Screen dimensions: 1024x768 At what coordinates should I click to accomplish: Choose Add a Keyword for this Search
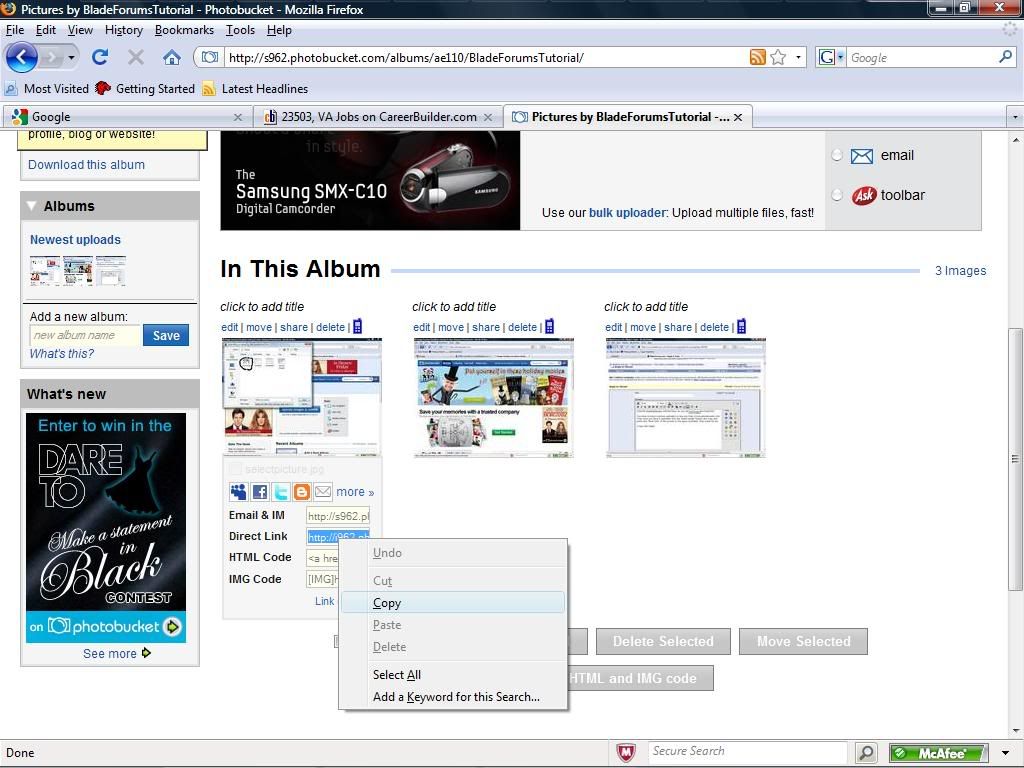coord(453,697)
